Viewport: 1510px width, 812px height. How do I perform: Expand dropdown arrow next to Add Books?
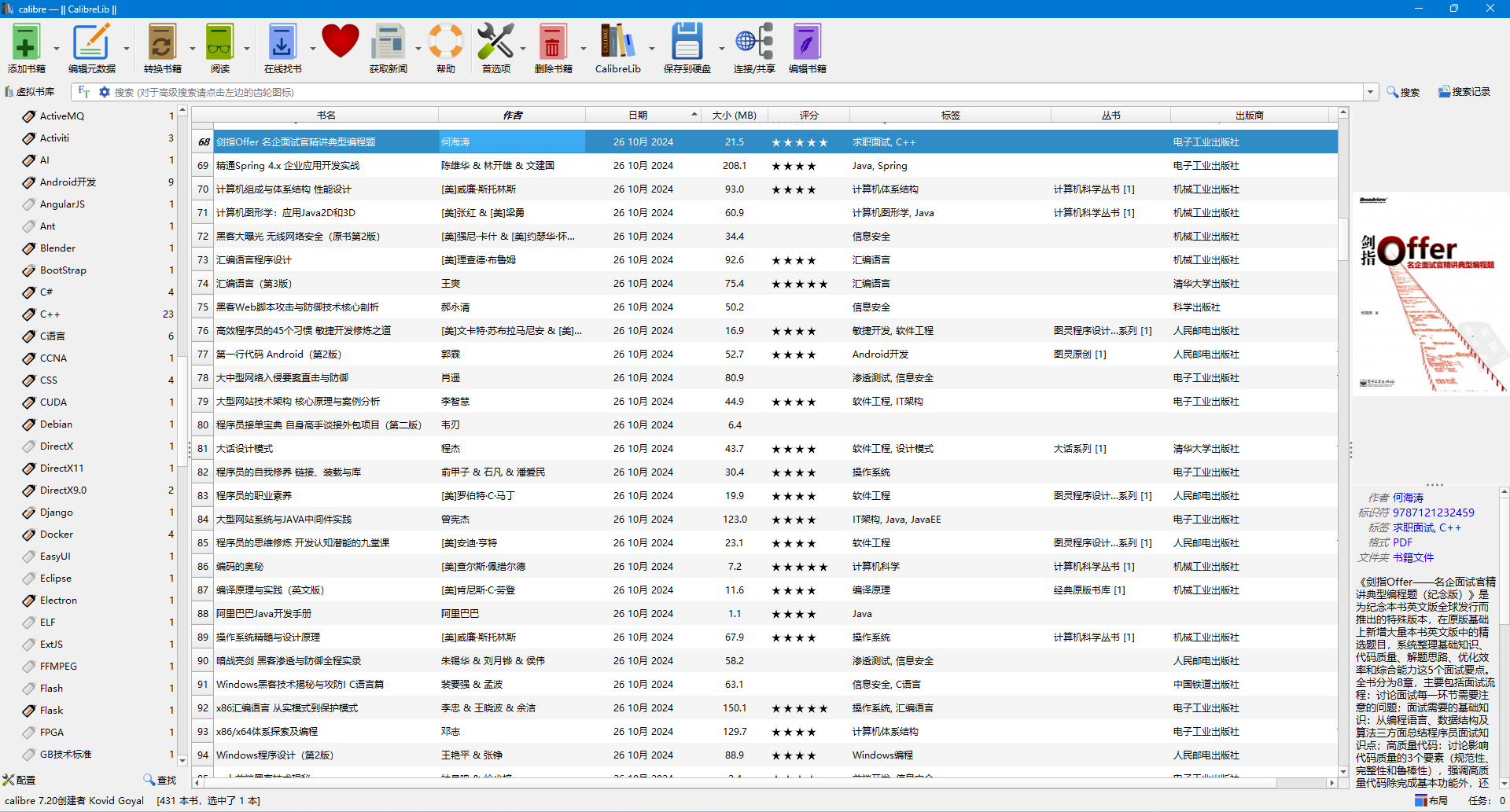57,49
